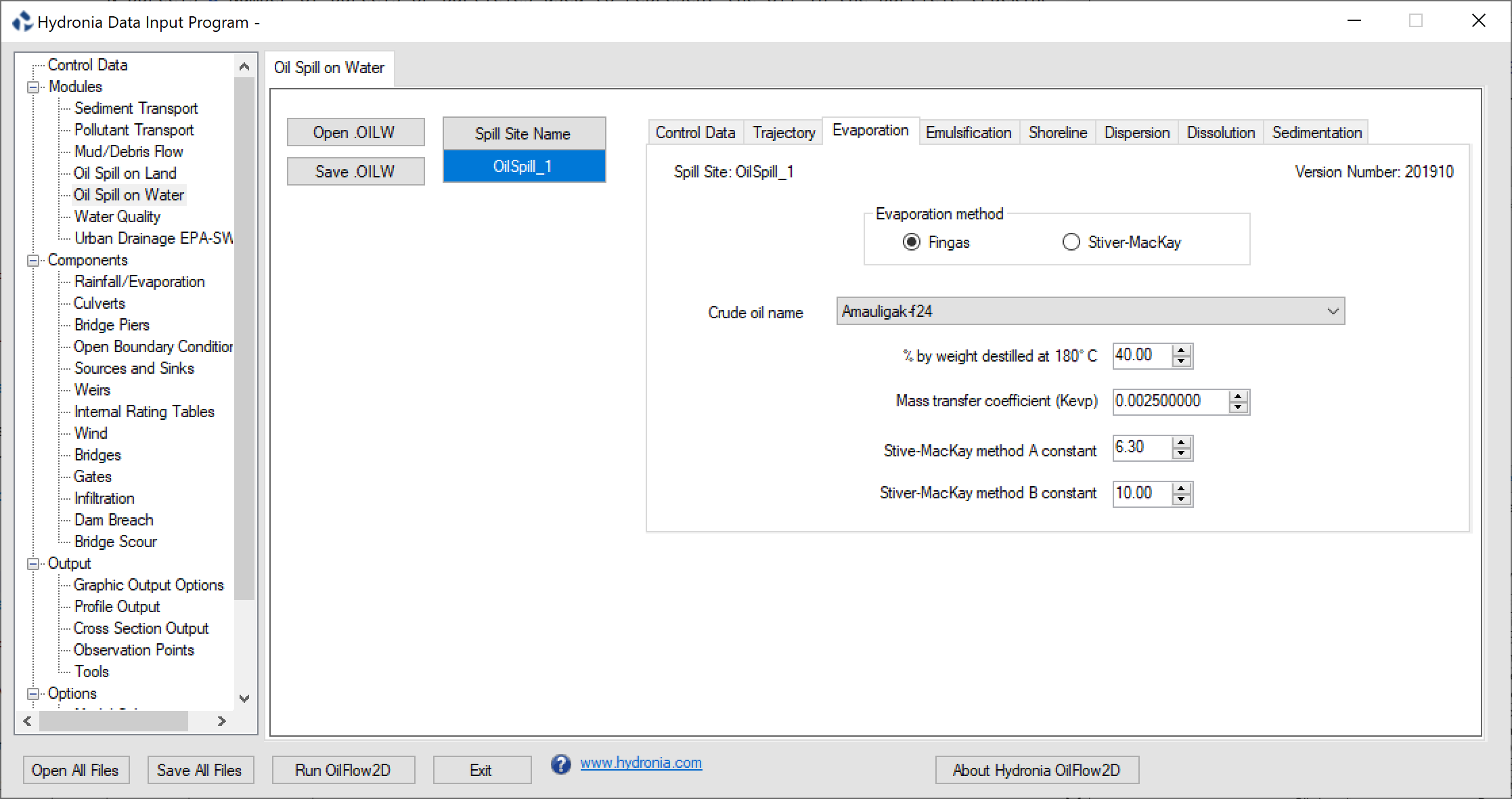The width and height of the screenshot is (1512, 799).
Task: Click the blue help question mark icon
Action: [560, 764]
